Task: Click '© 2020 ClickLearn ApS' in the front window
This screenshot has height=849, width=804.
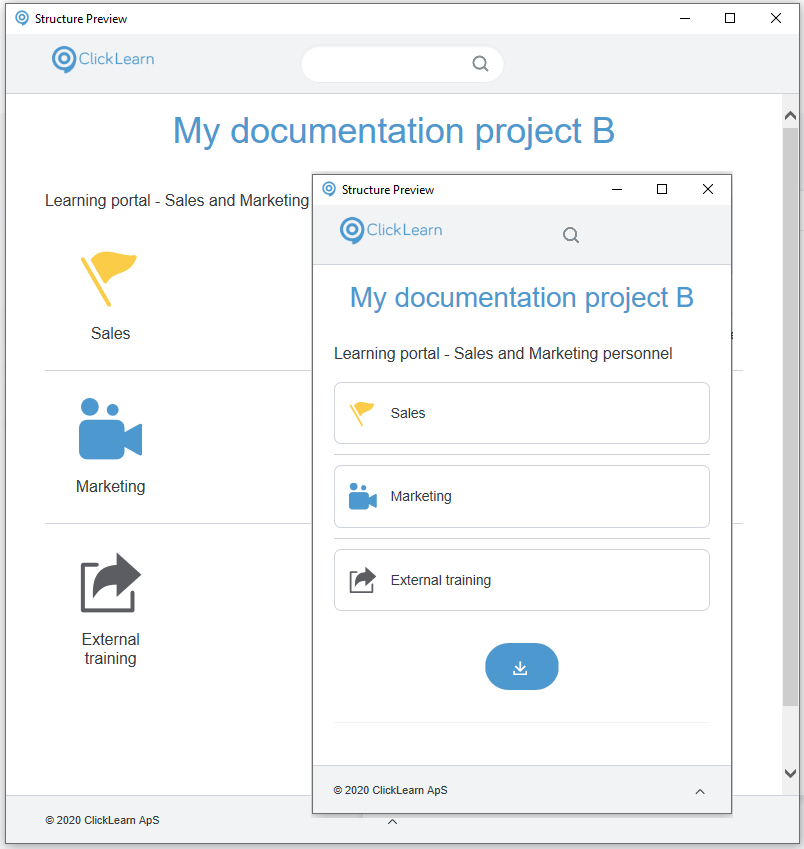Action: click(x=390, y=791)
